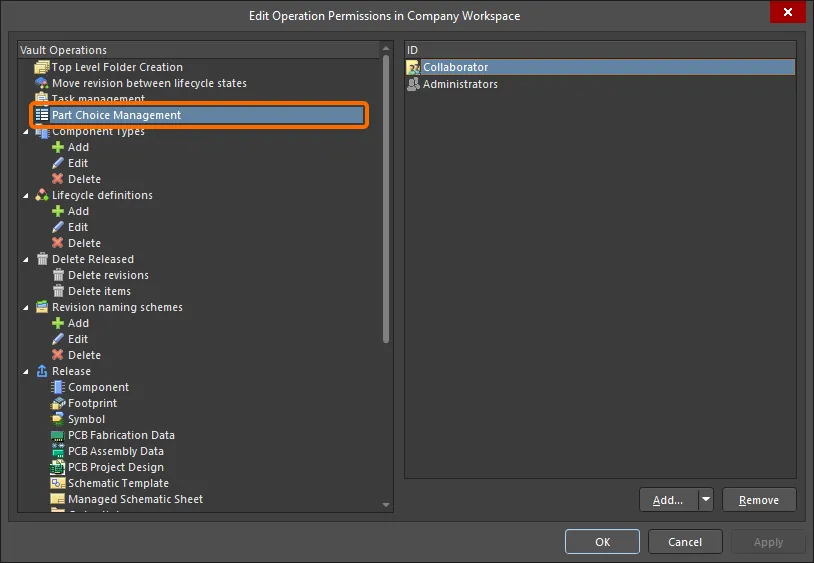Click the Cancel button
Image resolution: width=814 pixels, height=563 pixels.
685,542
